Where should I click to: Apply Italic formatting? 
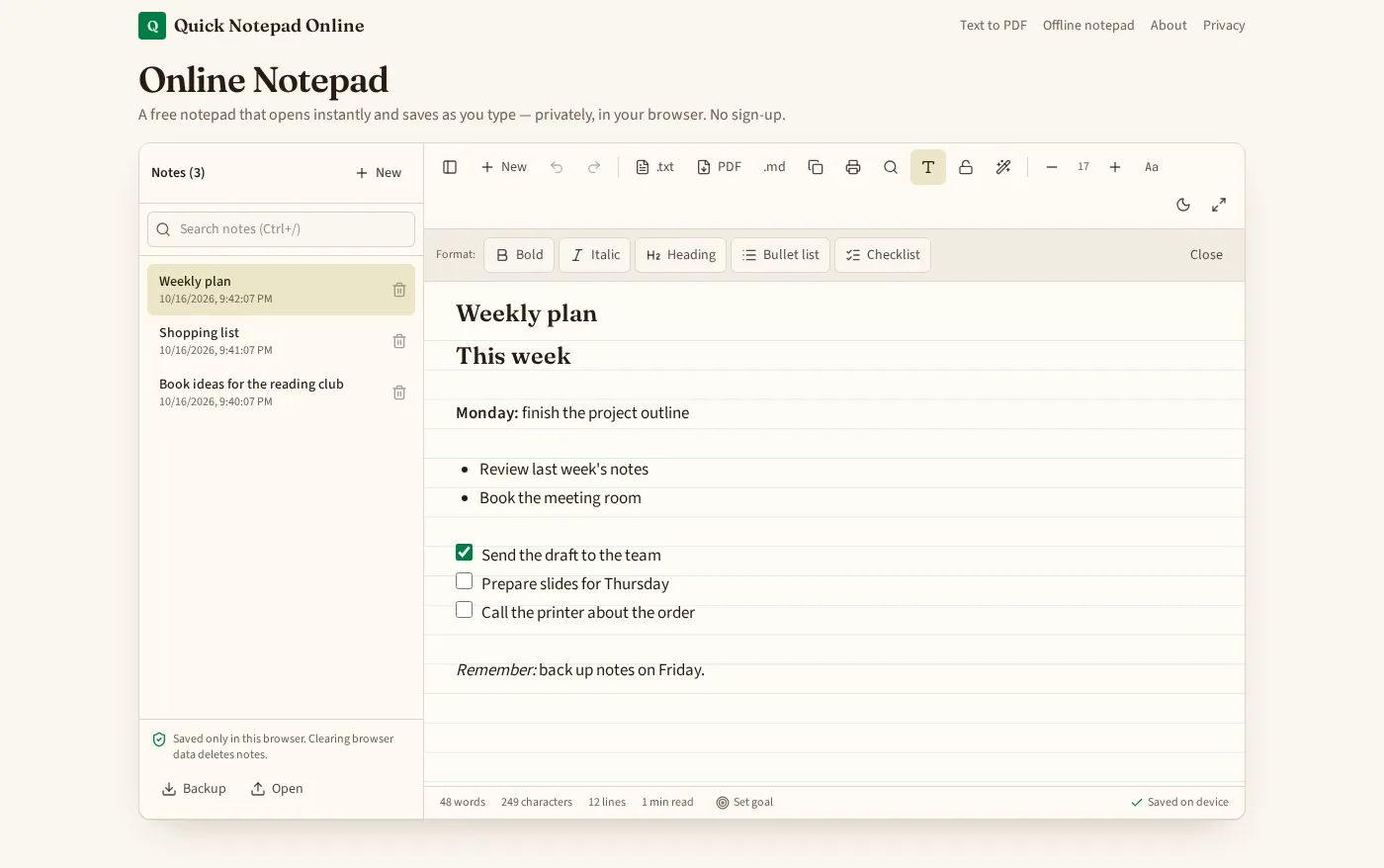[595, 255]
